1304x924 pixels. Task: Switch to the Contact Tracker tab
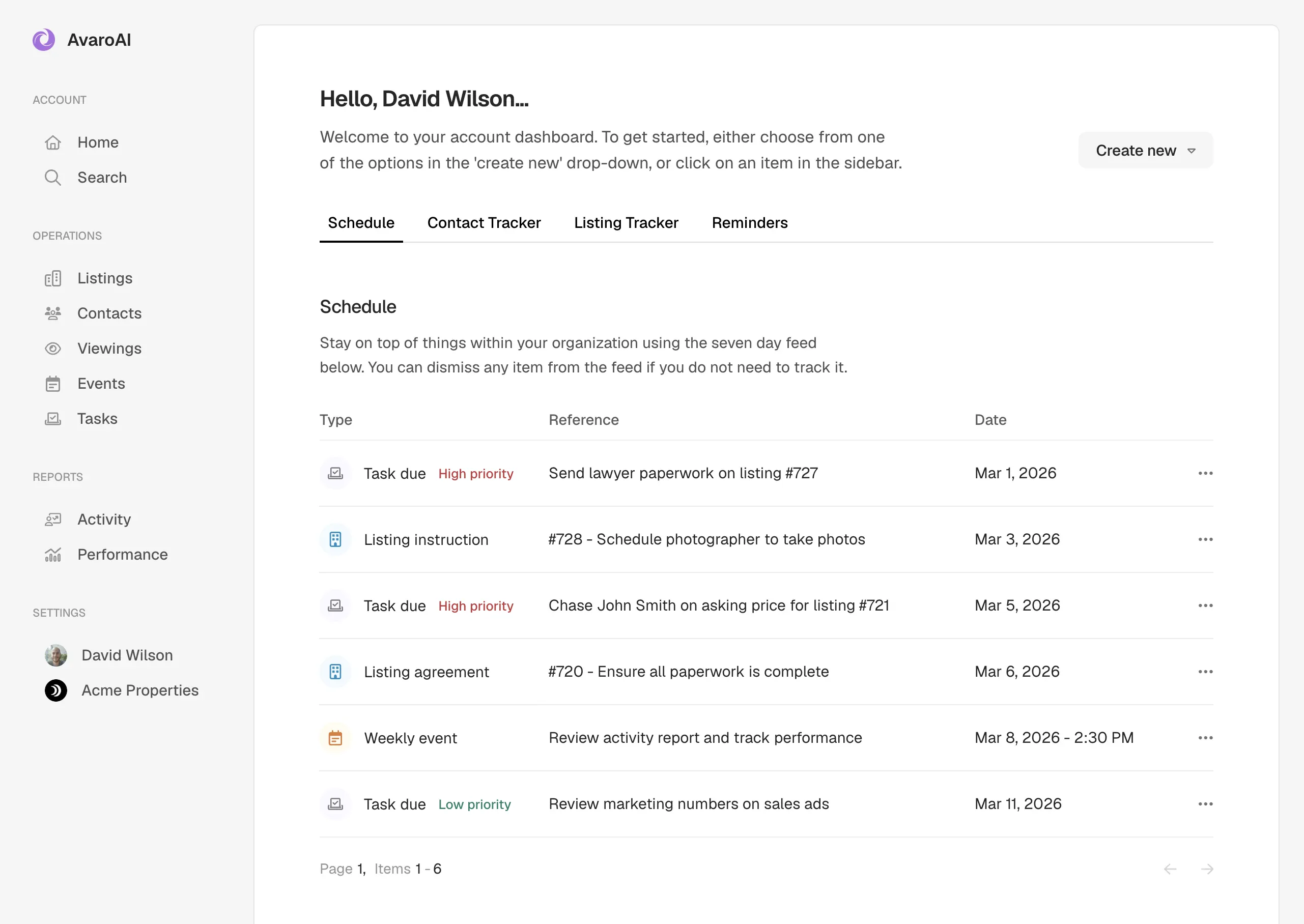click(484, 222)
